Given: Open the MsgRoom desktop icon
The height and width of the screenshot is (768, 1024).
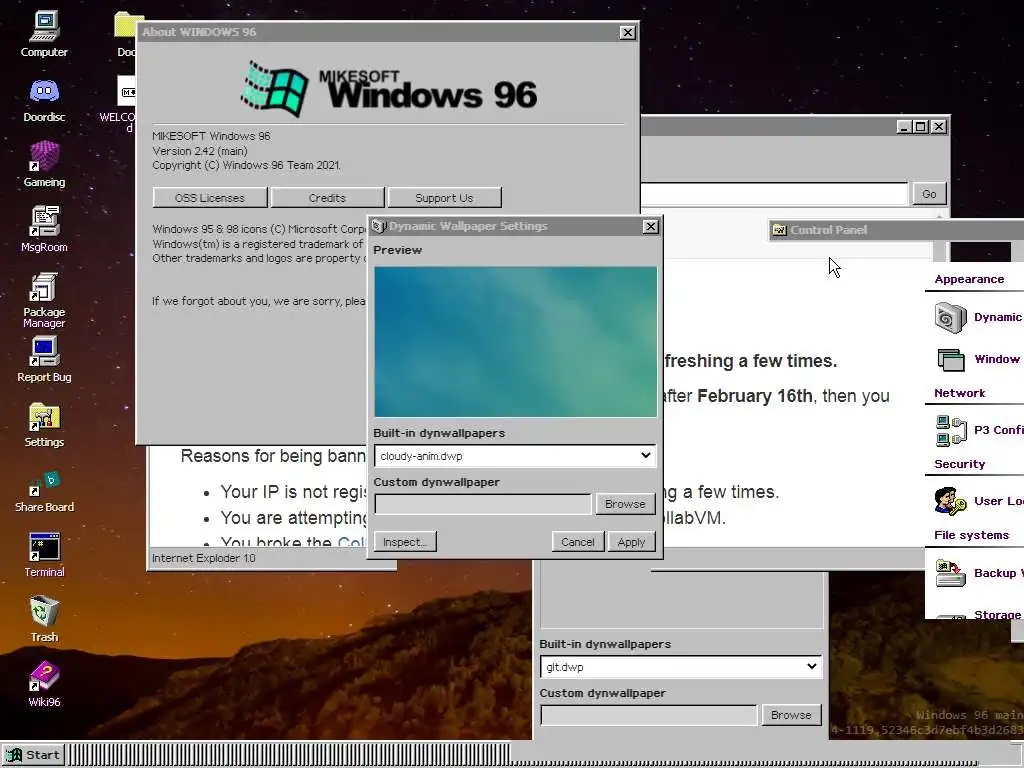Looking at the screenshot, I should (x=44, y=229).
